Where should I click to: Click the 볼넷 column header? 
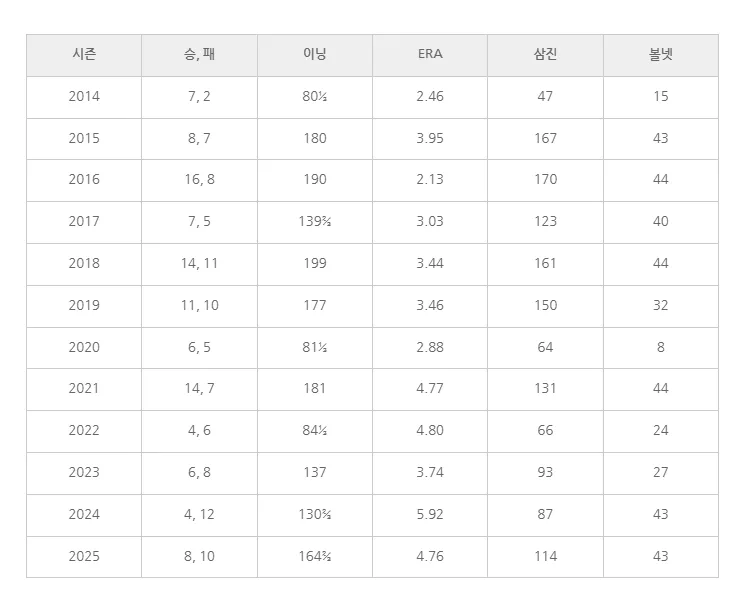click(661, 55)
